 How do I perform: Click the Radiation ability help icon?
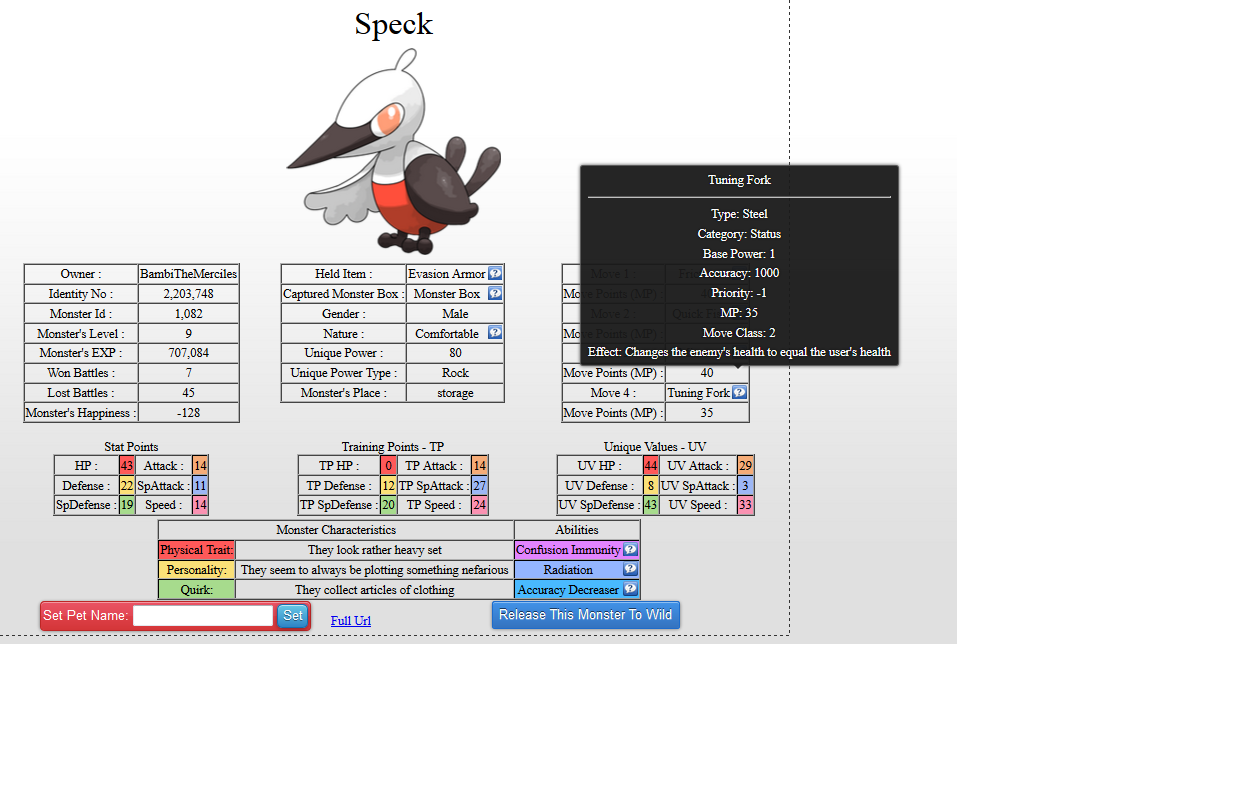630,570
